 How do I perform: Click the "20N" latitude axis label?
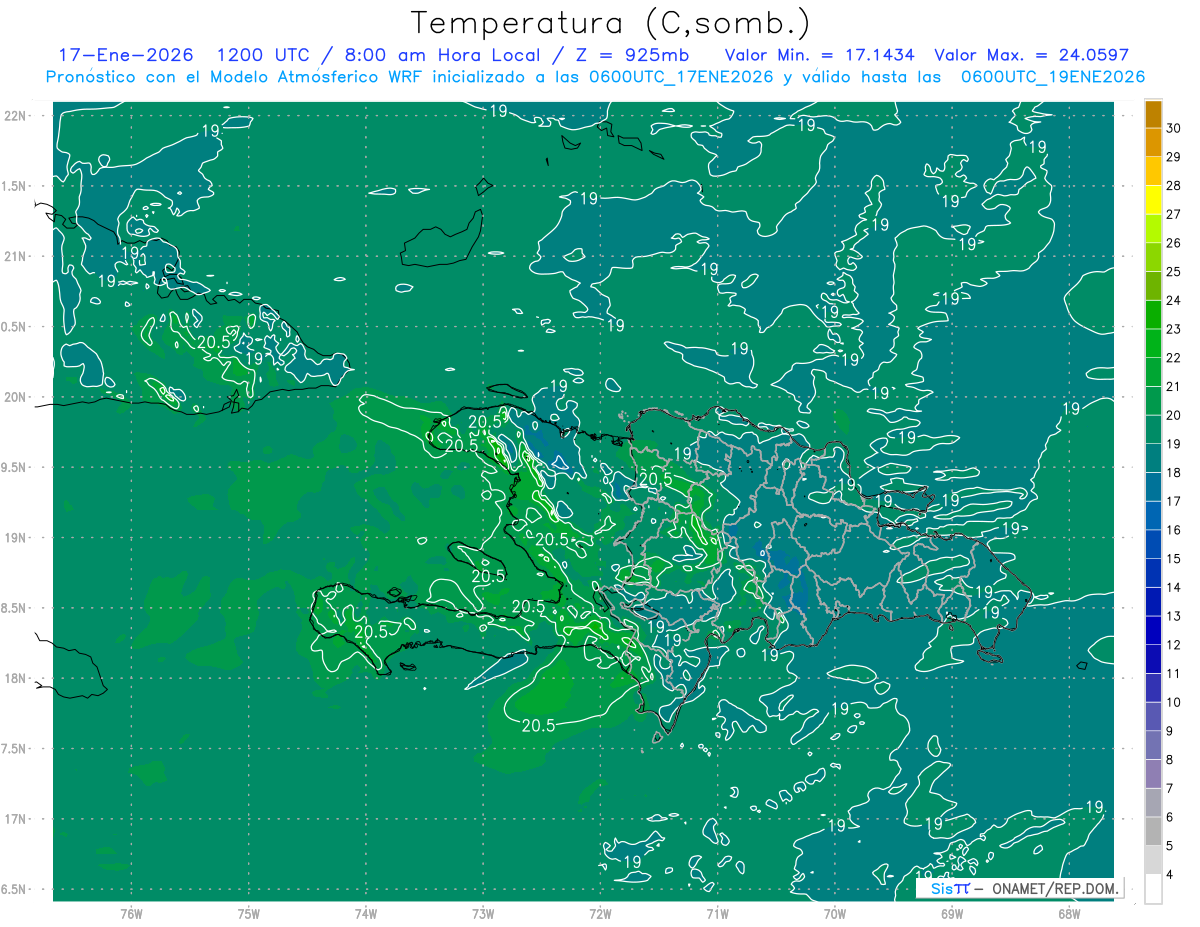[x=14, y=397]
